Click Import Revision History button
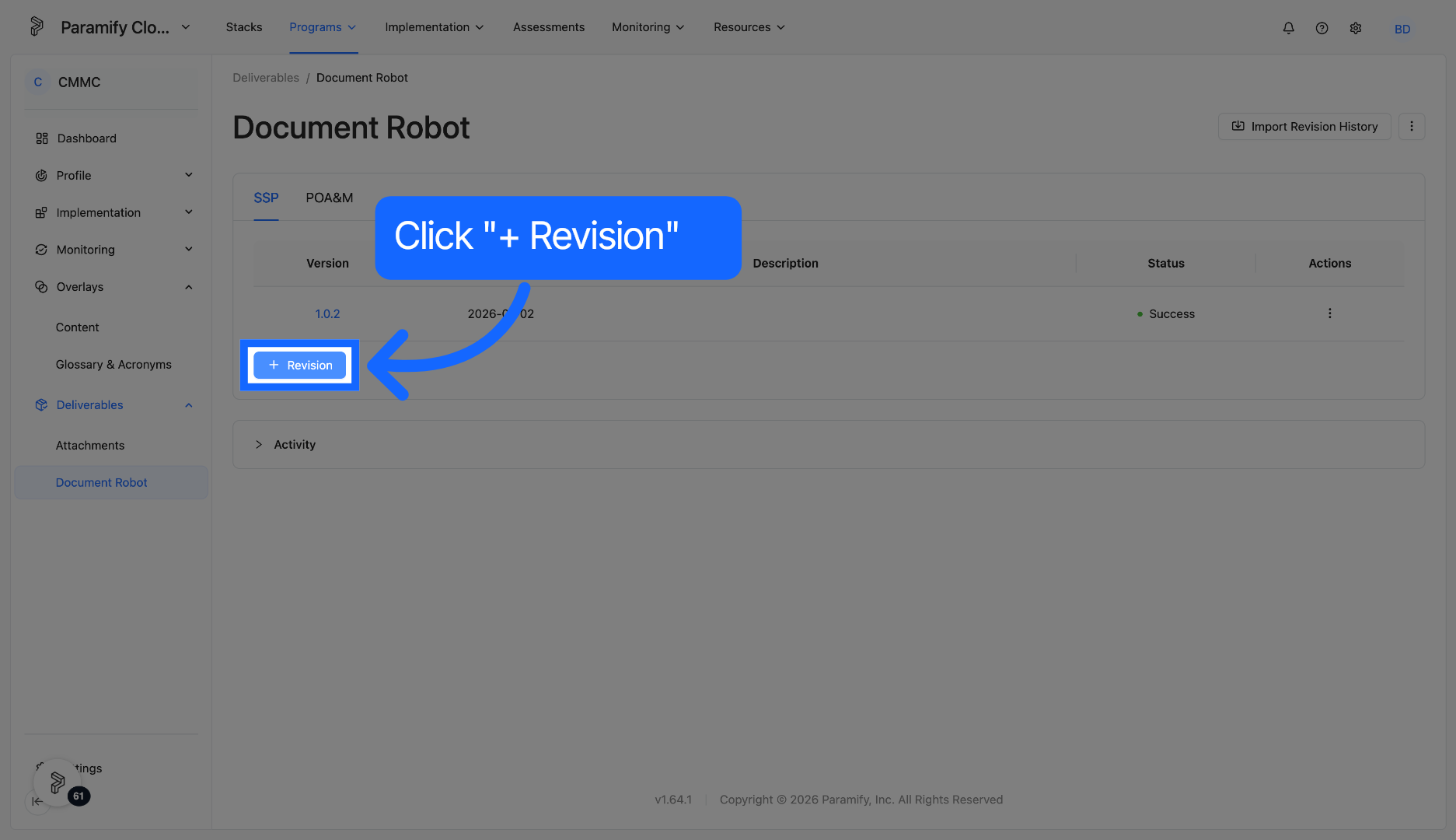1456x840 pixels. pos(1304,126)
